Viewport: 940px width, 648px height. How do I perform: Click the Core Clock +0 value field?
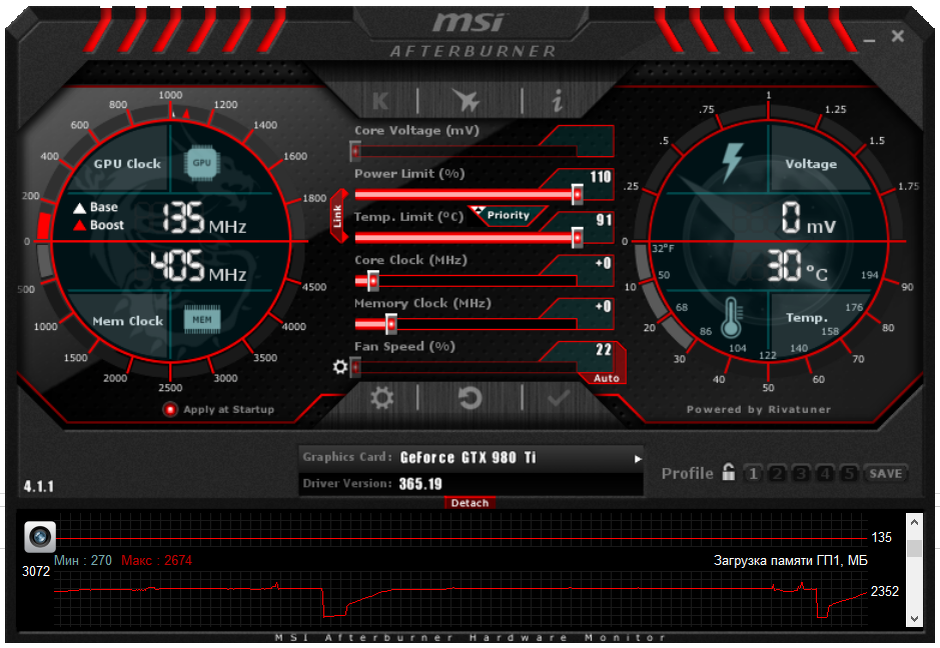pos(603,263)
